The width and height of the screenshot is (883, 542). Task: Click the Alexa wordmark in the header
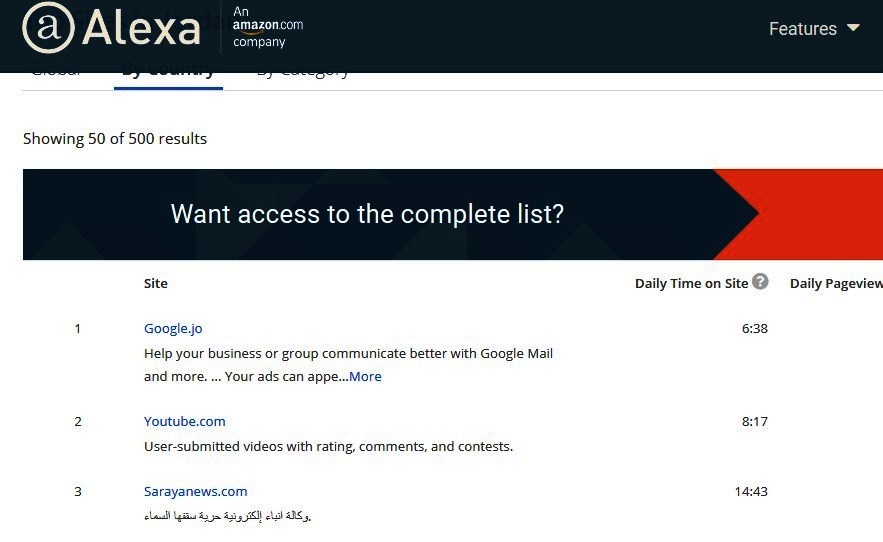(x=141, y=28)
